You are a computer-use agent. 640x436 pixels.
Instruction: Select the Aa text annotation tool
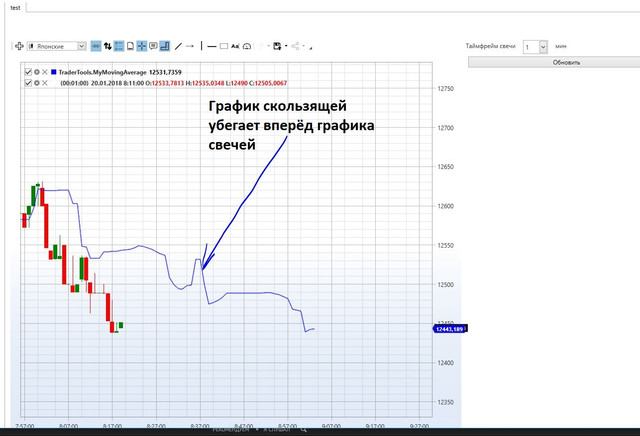235,46
